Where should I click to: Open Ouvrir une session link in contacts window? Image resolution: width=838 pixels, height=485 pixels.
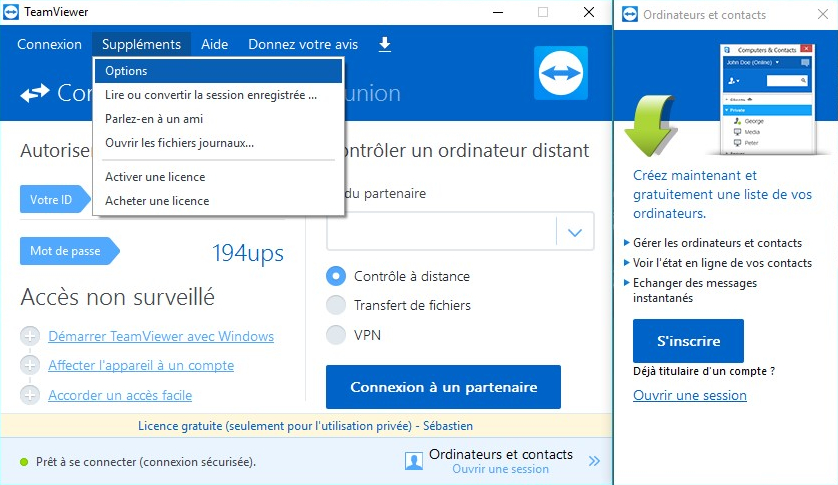pyautogui.click(x=690, y=395)
